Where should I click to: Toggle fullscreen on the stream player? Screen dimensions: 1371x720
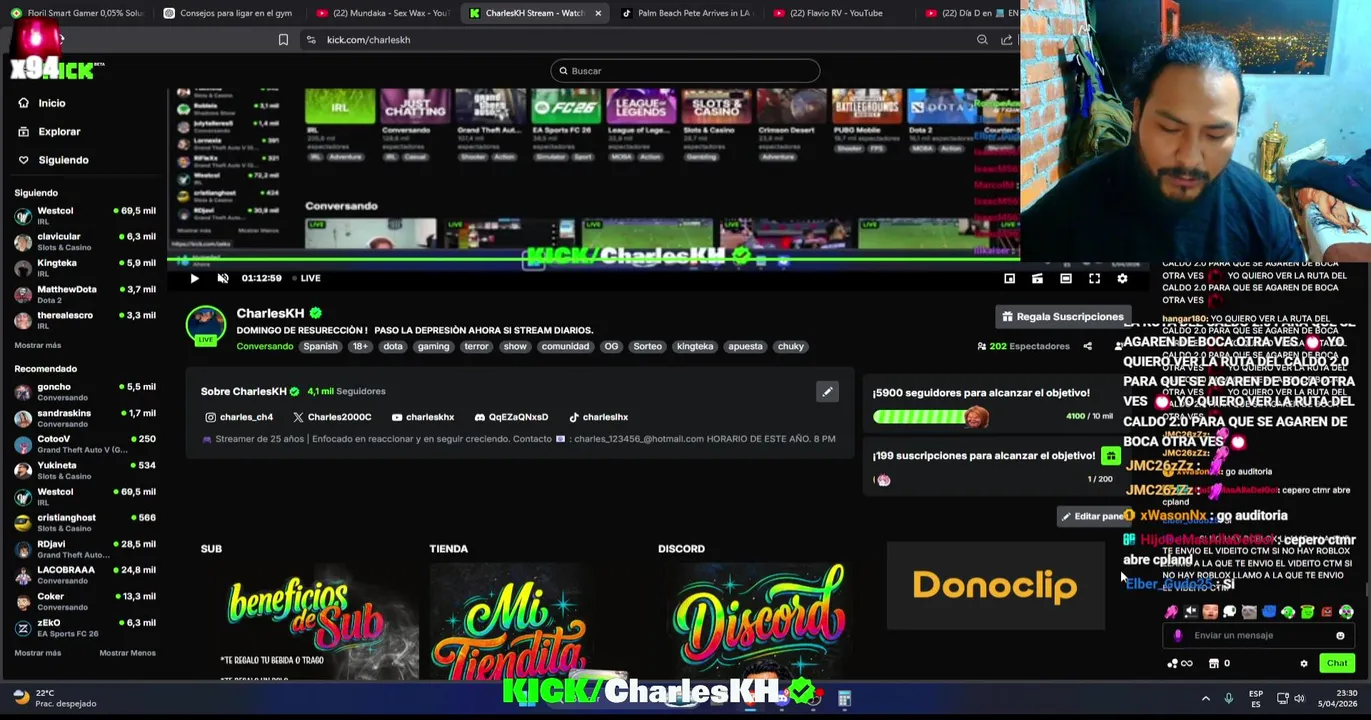pos(1094,278)
